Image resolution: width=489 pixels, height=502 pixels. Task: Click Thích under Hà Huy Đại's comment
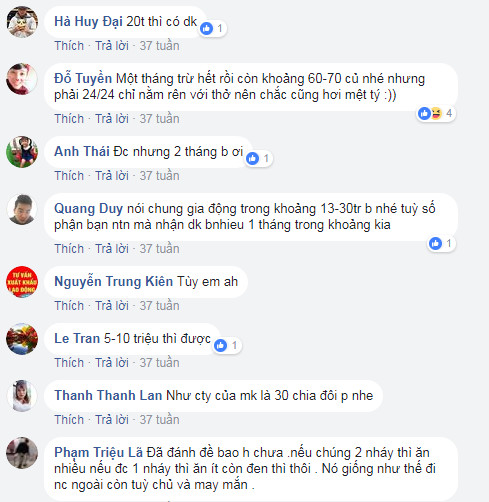pyautogui.click(x=69, y=46)
